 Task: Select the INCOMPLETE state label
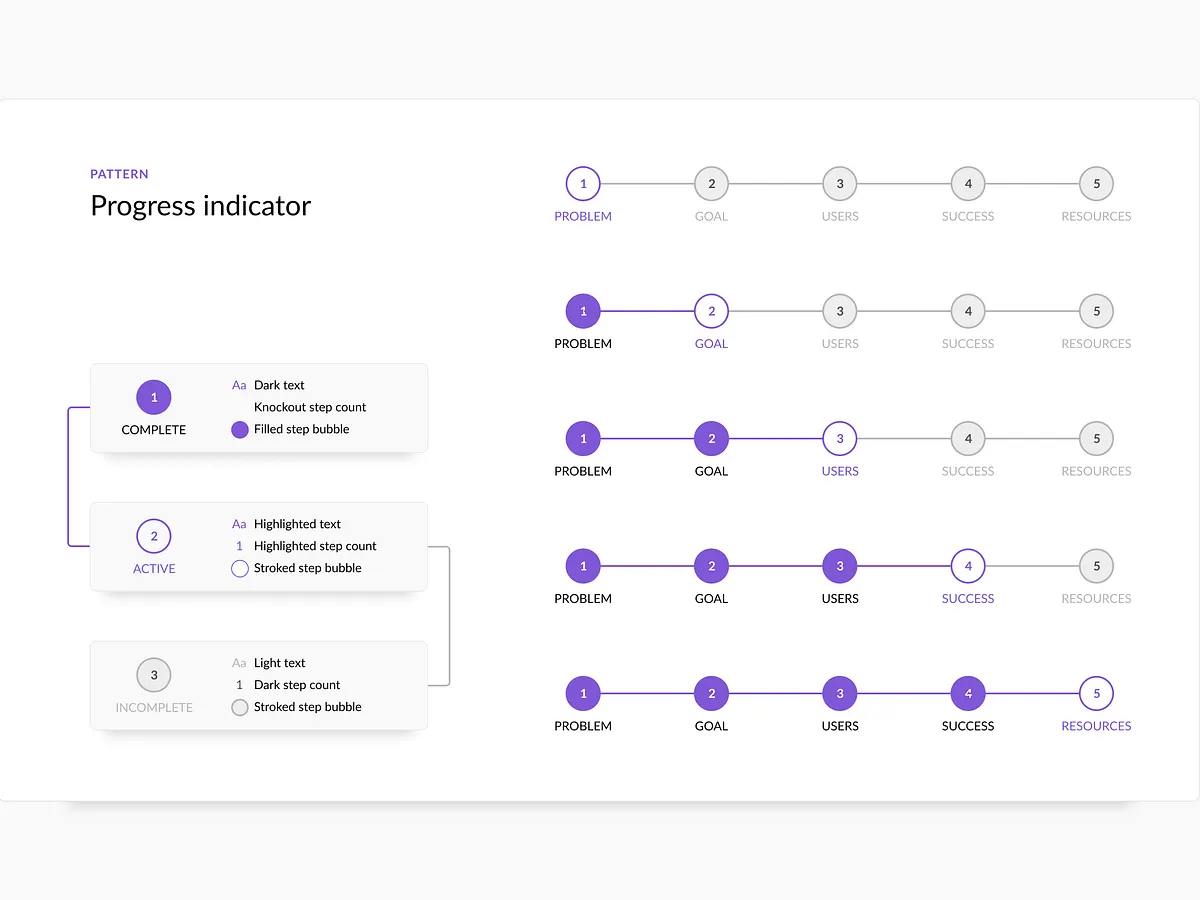(x=154, y=707)
